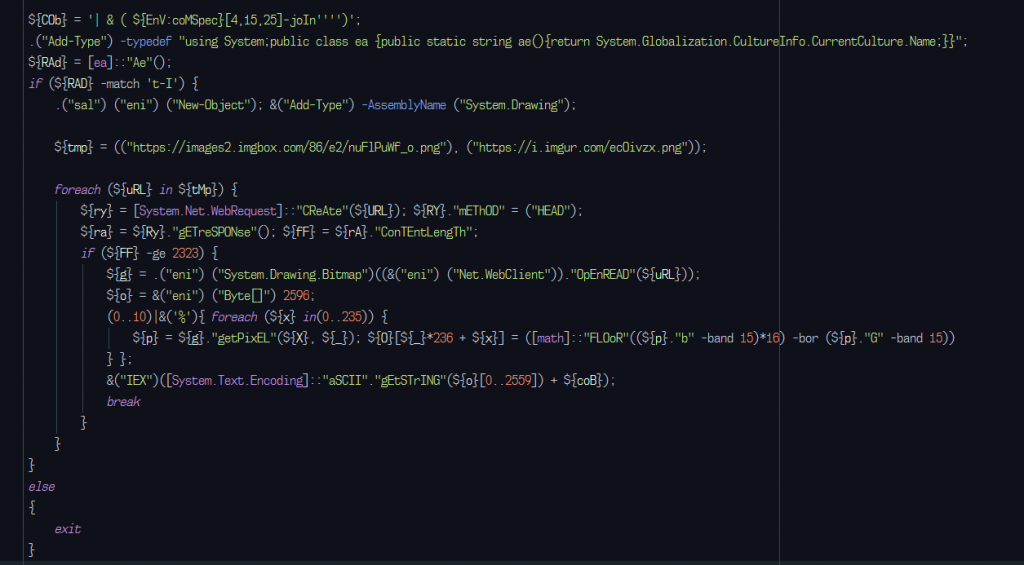This screenshot has width=1024, height=565.
Task: Click the 't-I' match pattern
Action: 162,84
